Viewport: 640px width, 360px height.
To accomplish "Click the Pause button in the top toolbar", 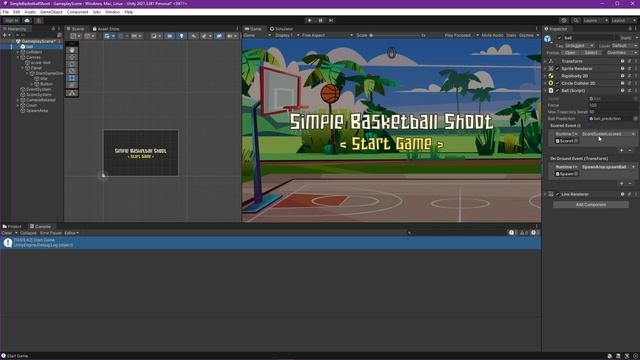I will coord(320,20).
